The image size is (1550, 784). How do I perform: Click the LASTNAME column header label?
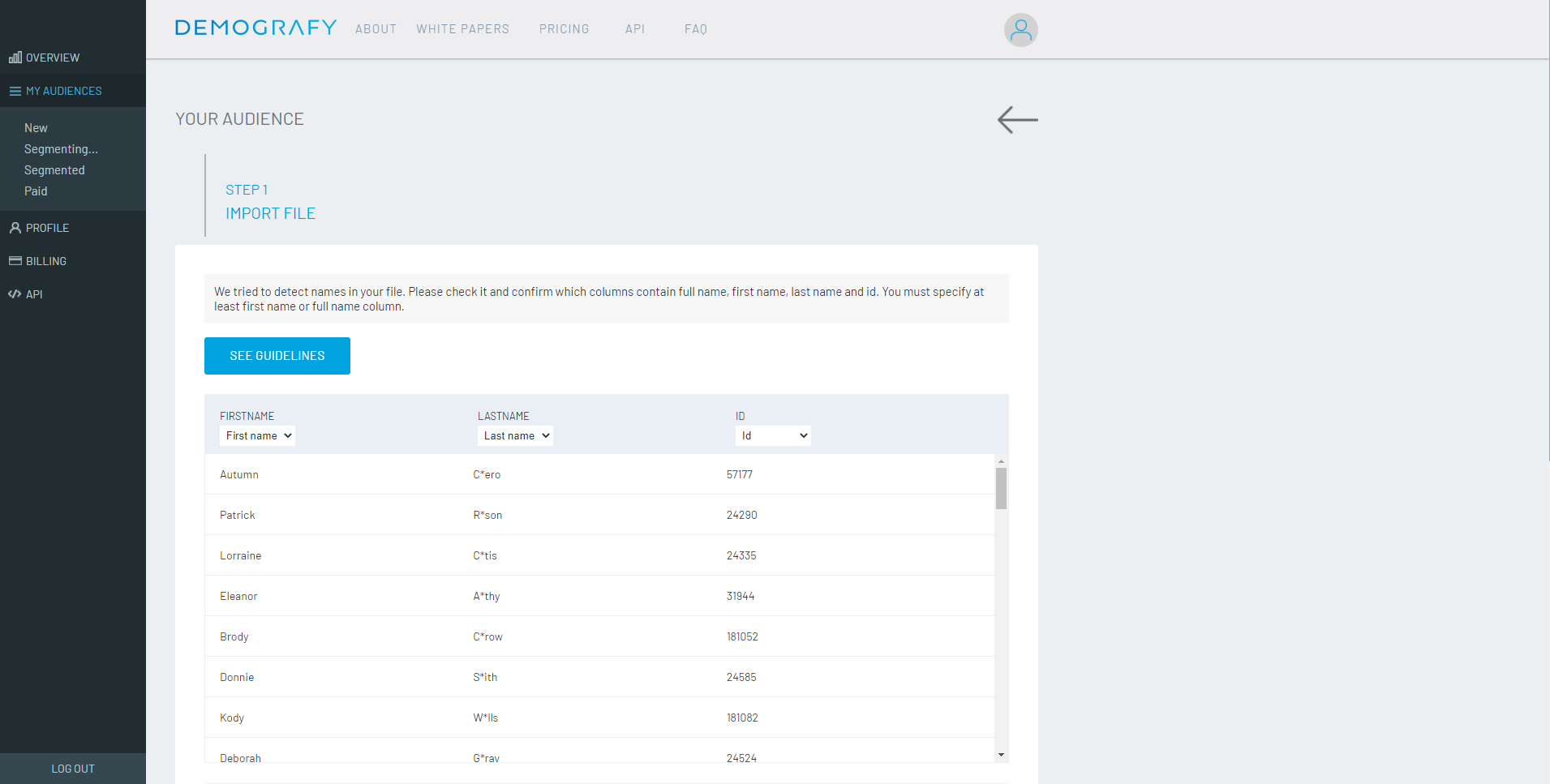coord(504,416)
